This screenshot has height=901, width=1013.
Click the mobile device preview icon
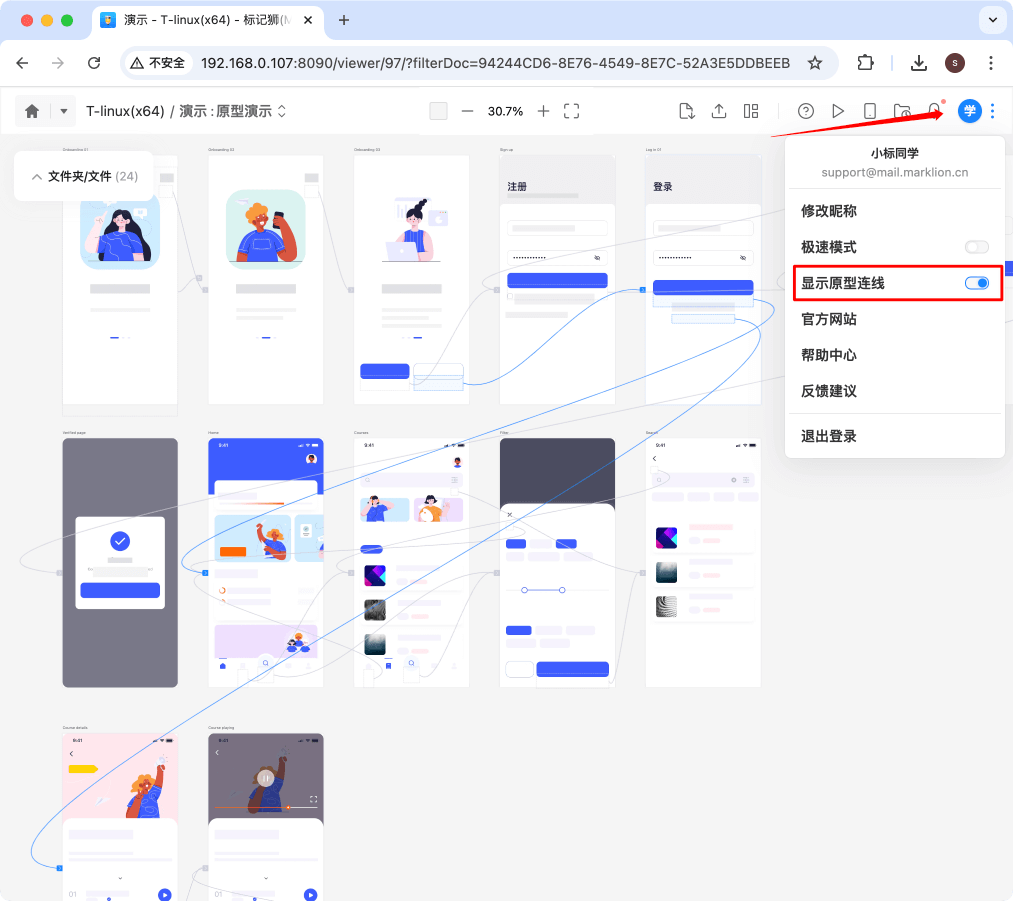click(x=870, y=111)
